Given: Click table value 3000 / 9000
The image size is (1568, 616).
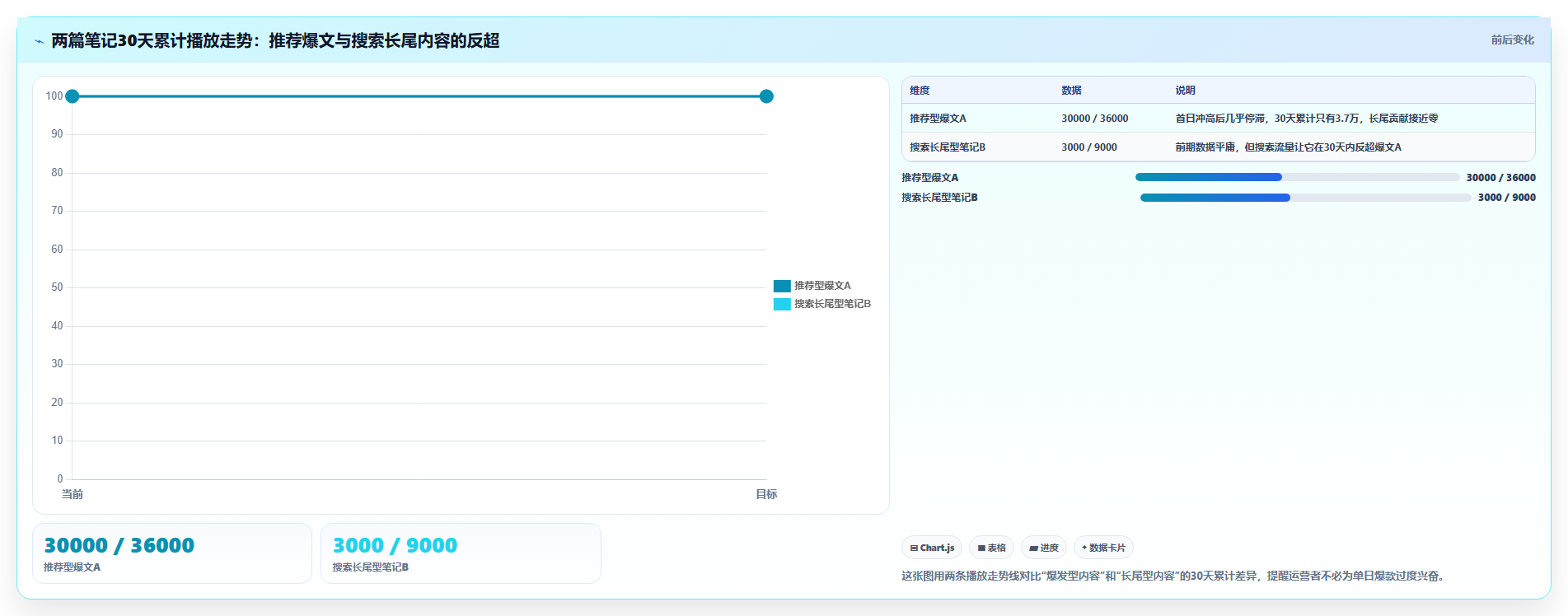Looking at the screenshot, I should tap(1088, 147).
